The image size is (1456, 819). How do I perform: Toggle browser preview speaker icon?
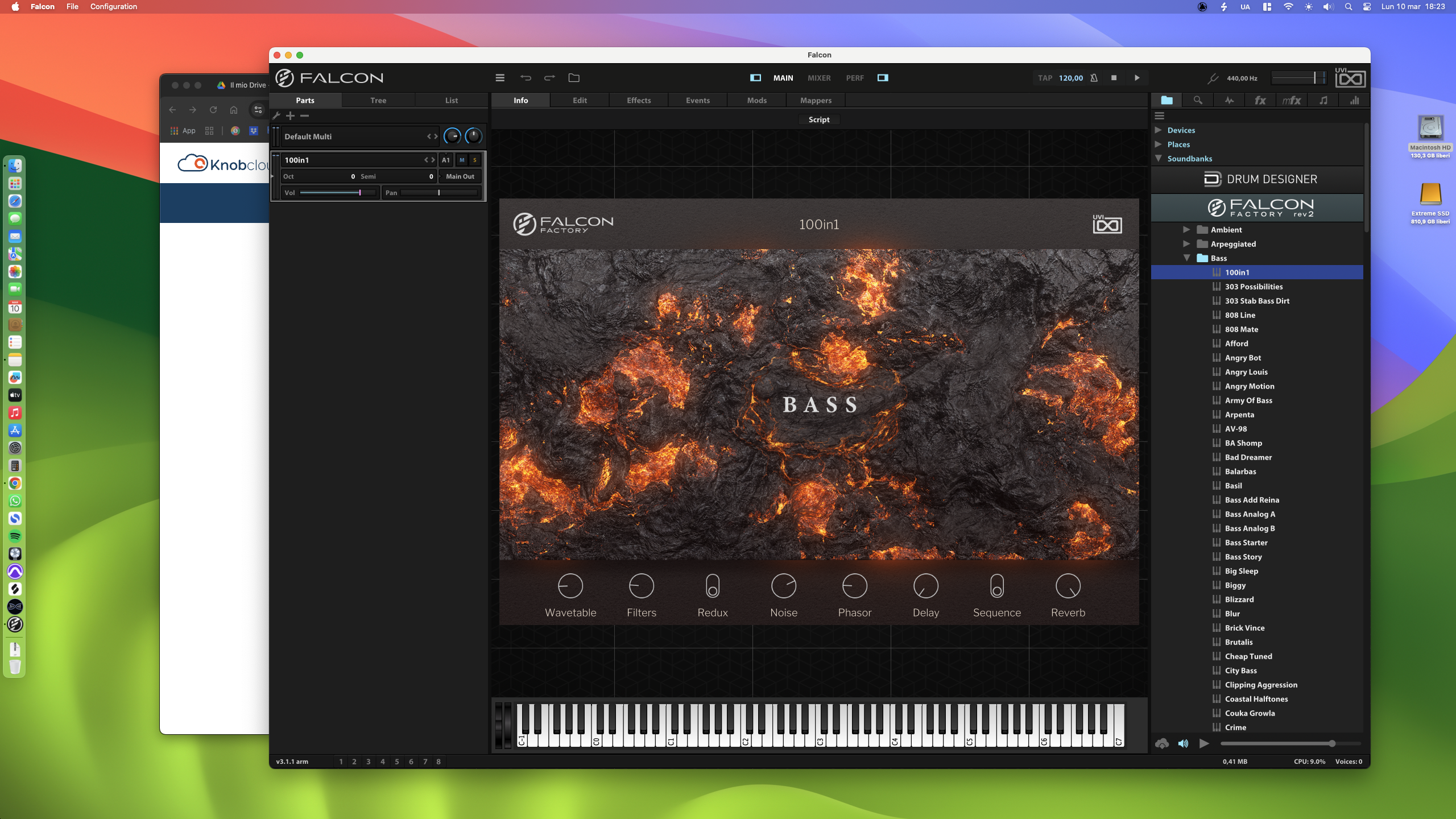[x=1183, y=743]
